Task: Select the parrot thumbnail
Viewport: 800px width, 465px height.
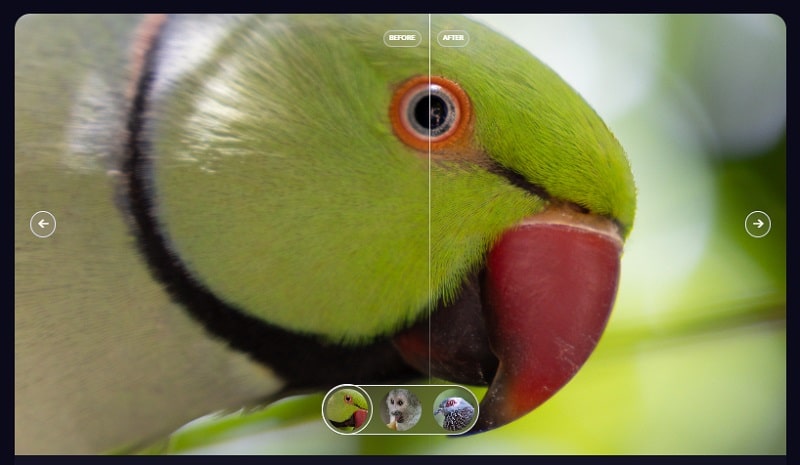Action: 347,409
